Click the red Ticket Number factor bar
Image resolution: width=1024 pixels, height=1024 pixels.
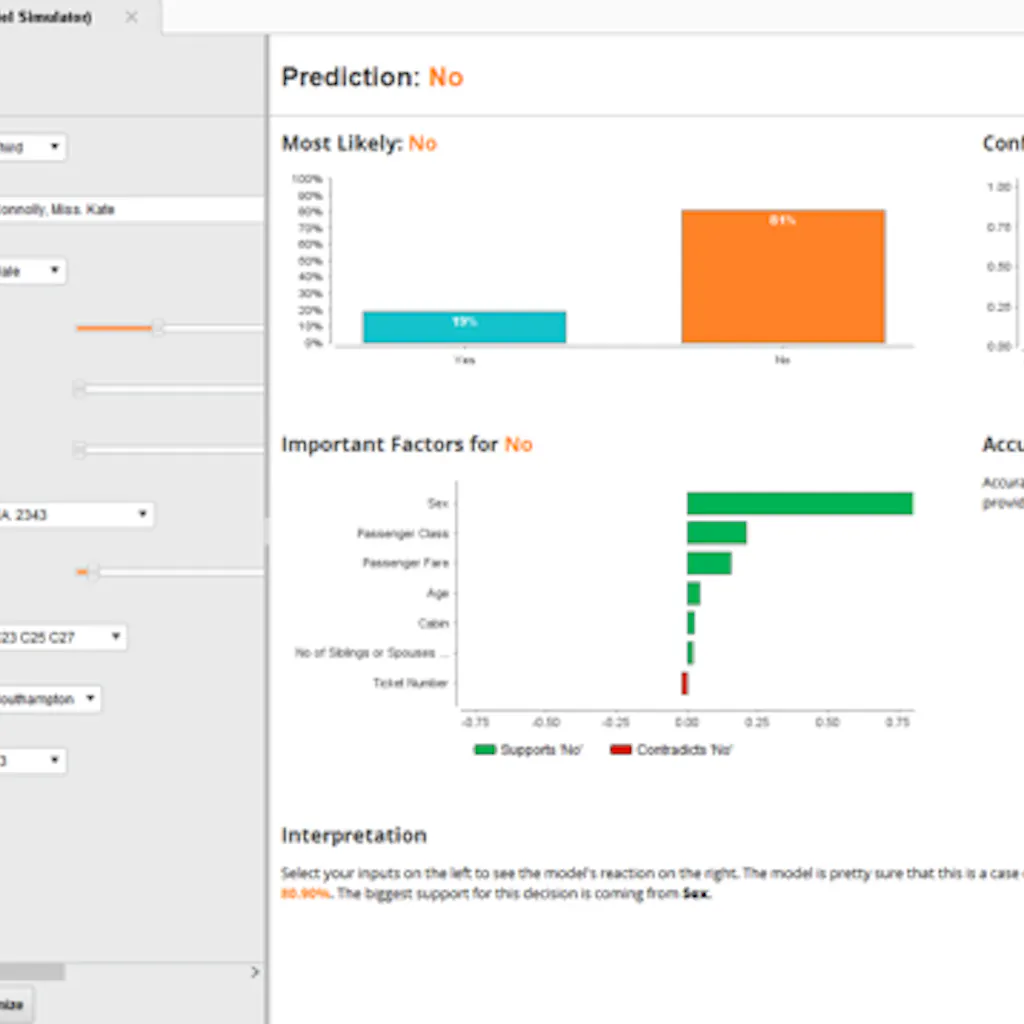click(684, 683)
